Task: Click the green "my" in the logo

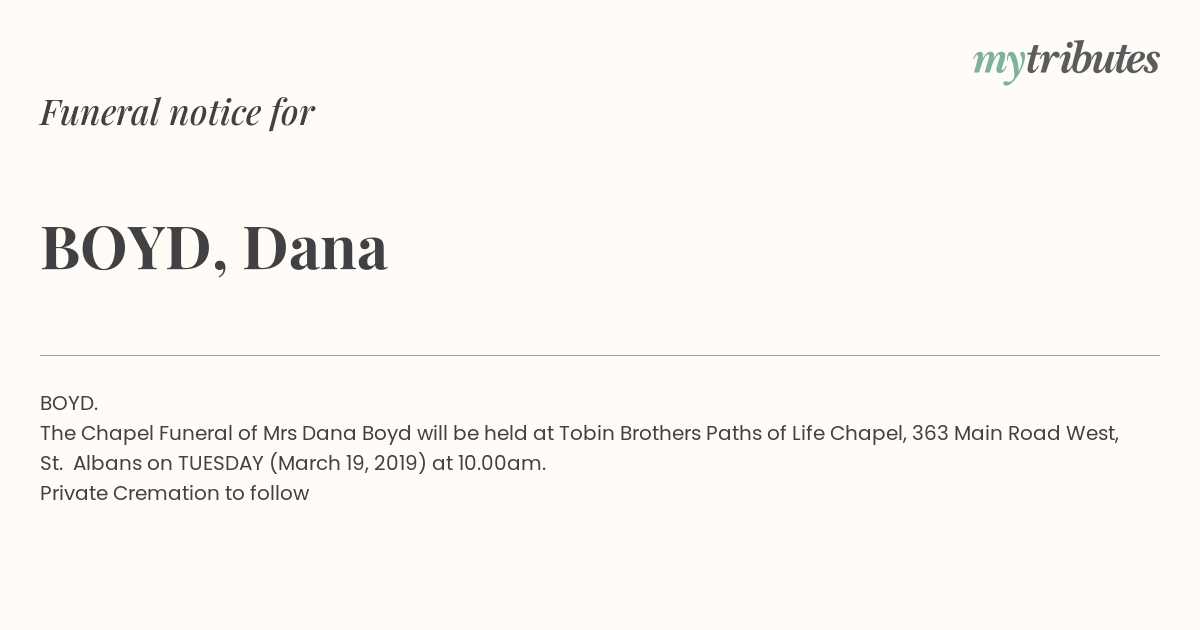Action: point(998,62)
